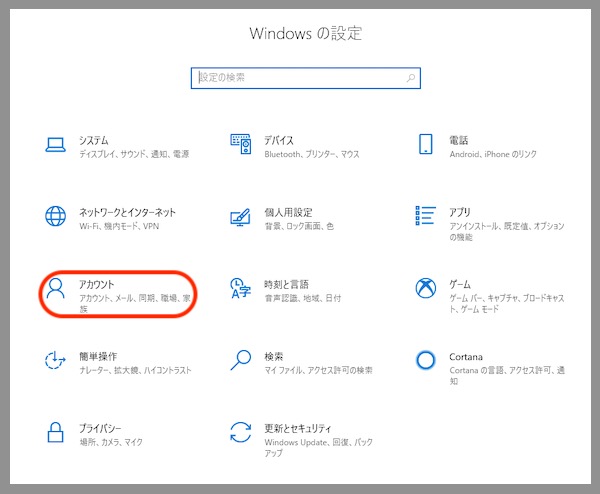Open the ネットワークとインターネット globe icon
Viewport: 600px width, 494px height.
55,216
